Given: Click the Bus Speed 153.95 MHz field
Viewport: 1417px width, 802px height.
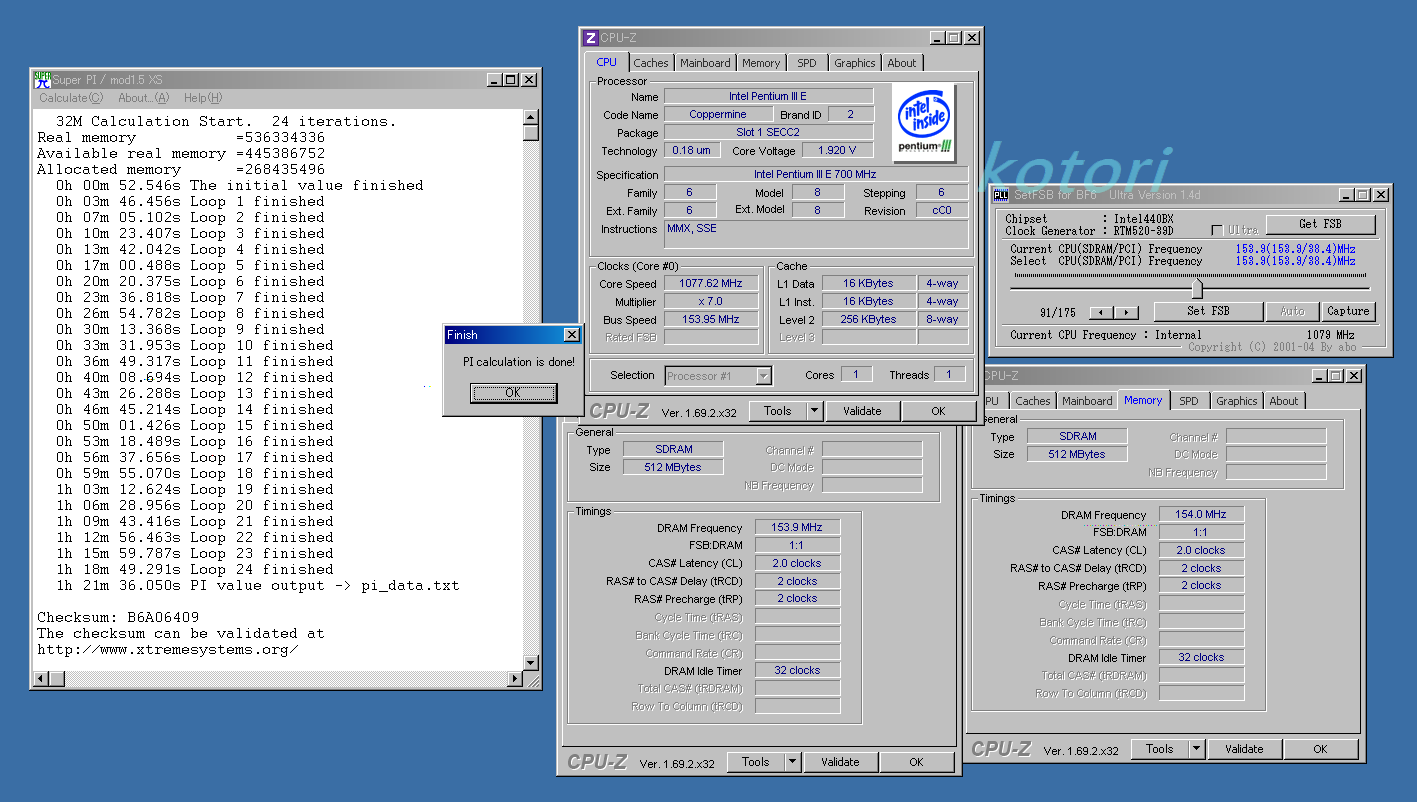Looking at the screenshot, I should point(711,320).
